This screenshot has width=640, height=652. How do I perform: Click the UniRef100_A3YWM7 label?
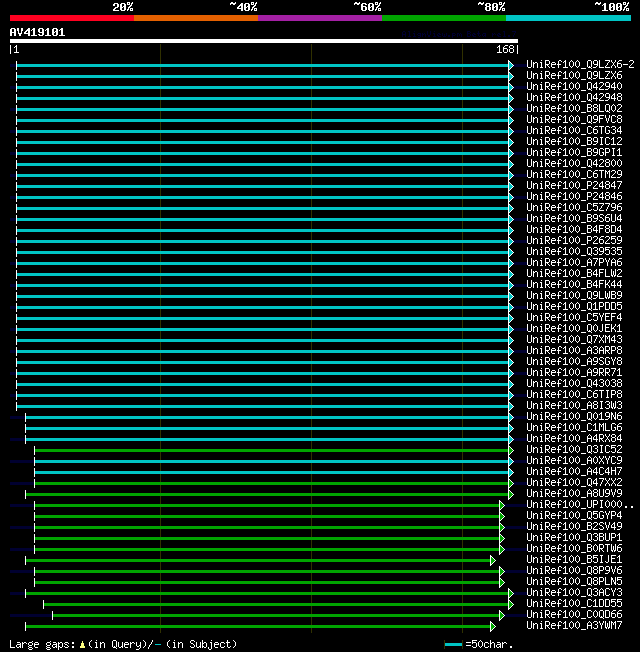click(x=574, y=626)
